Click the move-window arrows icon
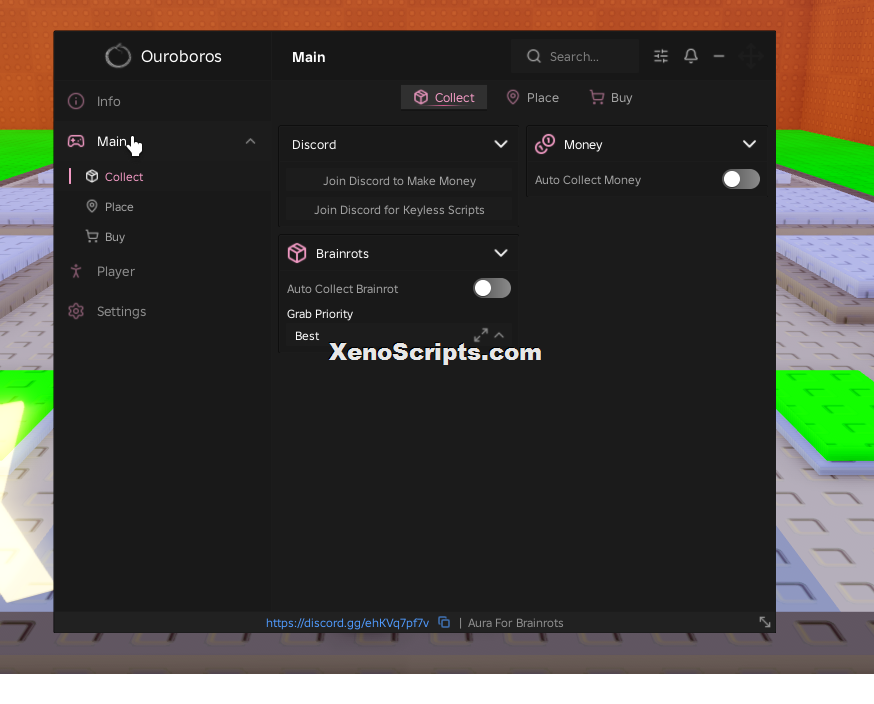Image resolution: width=874 pixels, height=704 pixels. pos(751,56)
